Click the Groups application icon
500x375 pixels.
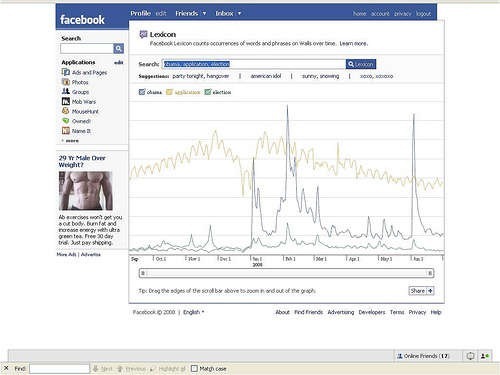tap(66, 91)
